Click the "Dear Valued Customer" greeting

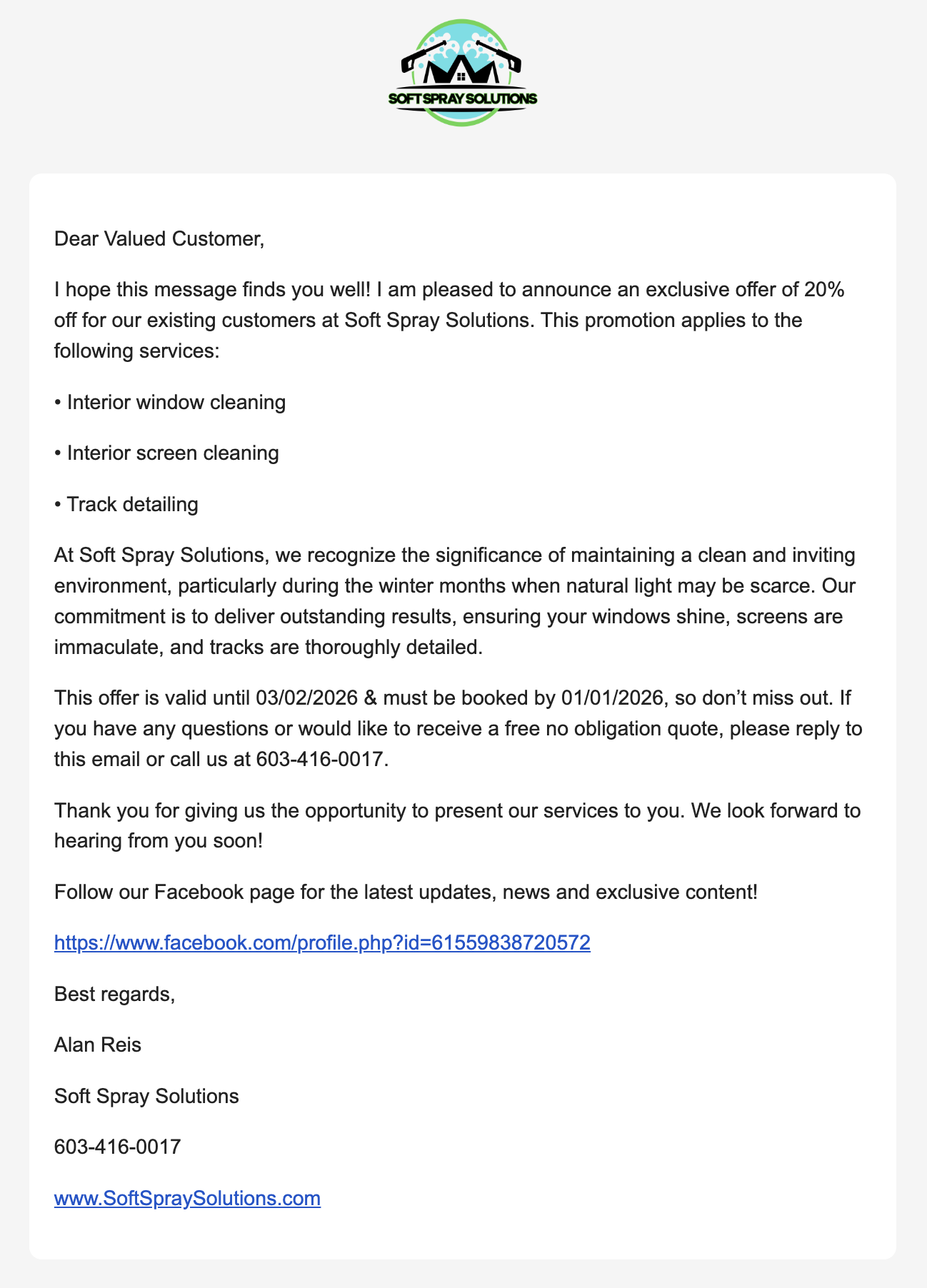159,238
